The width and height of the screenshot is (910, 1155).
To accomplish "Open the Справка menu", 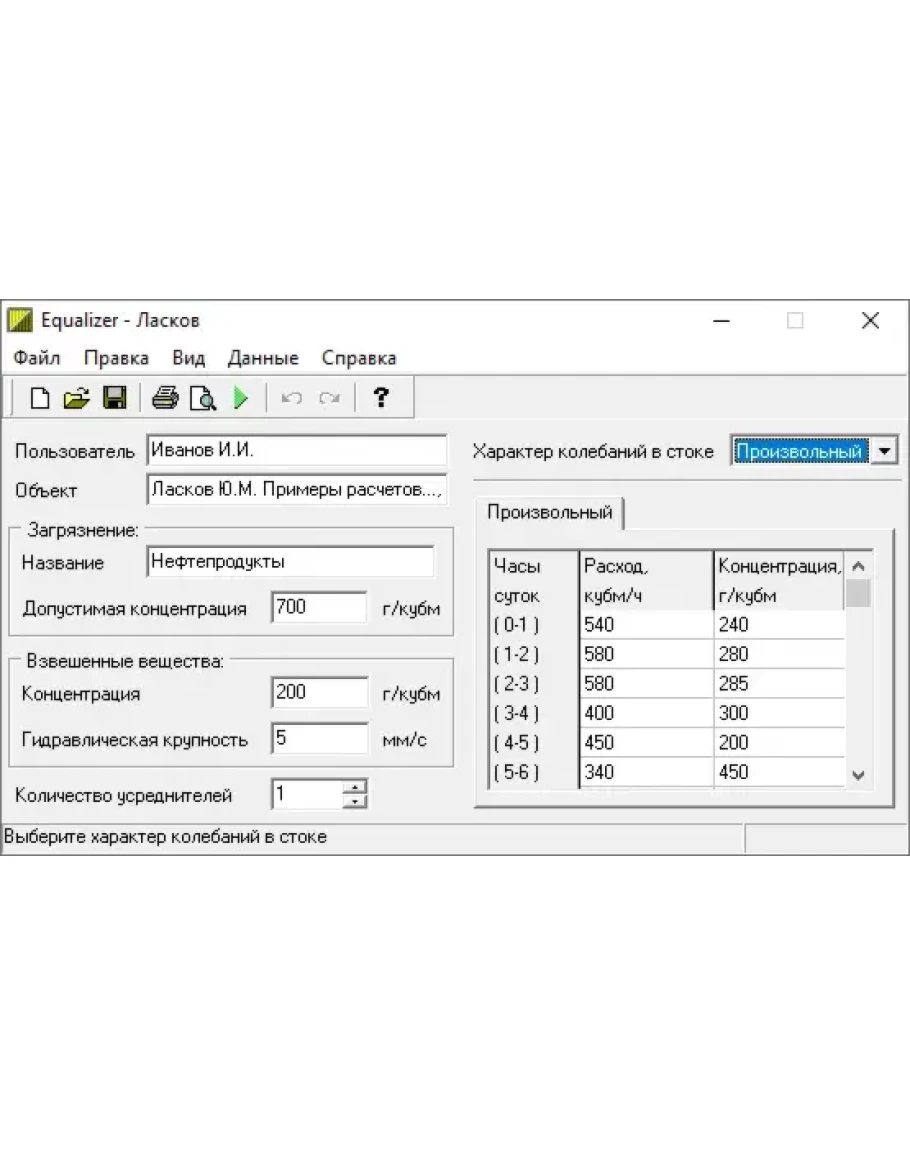I will click(359, 358).
